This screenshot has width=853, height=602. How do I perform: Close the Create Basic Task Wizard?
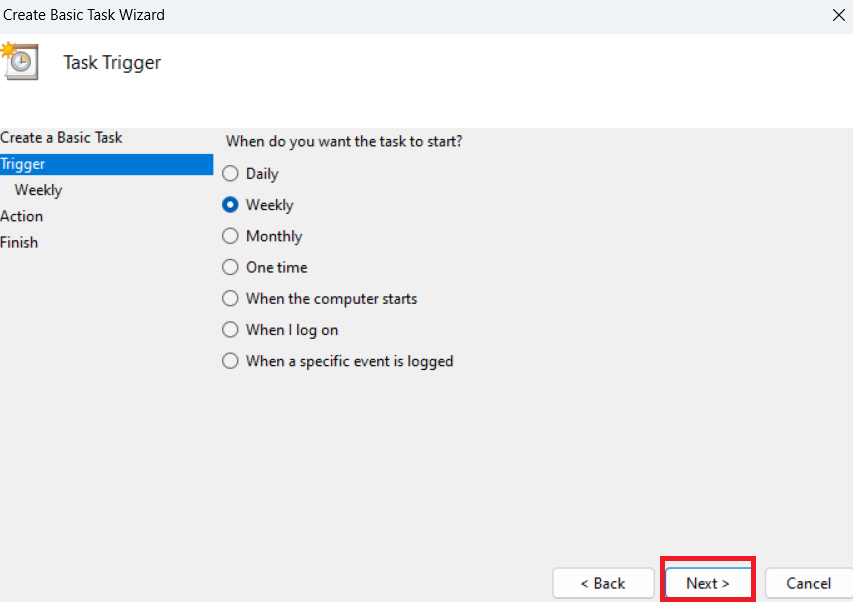click(x=838, y=15)
